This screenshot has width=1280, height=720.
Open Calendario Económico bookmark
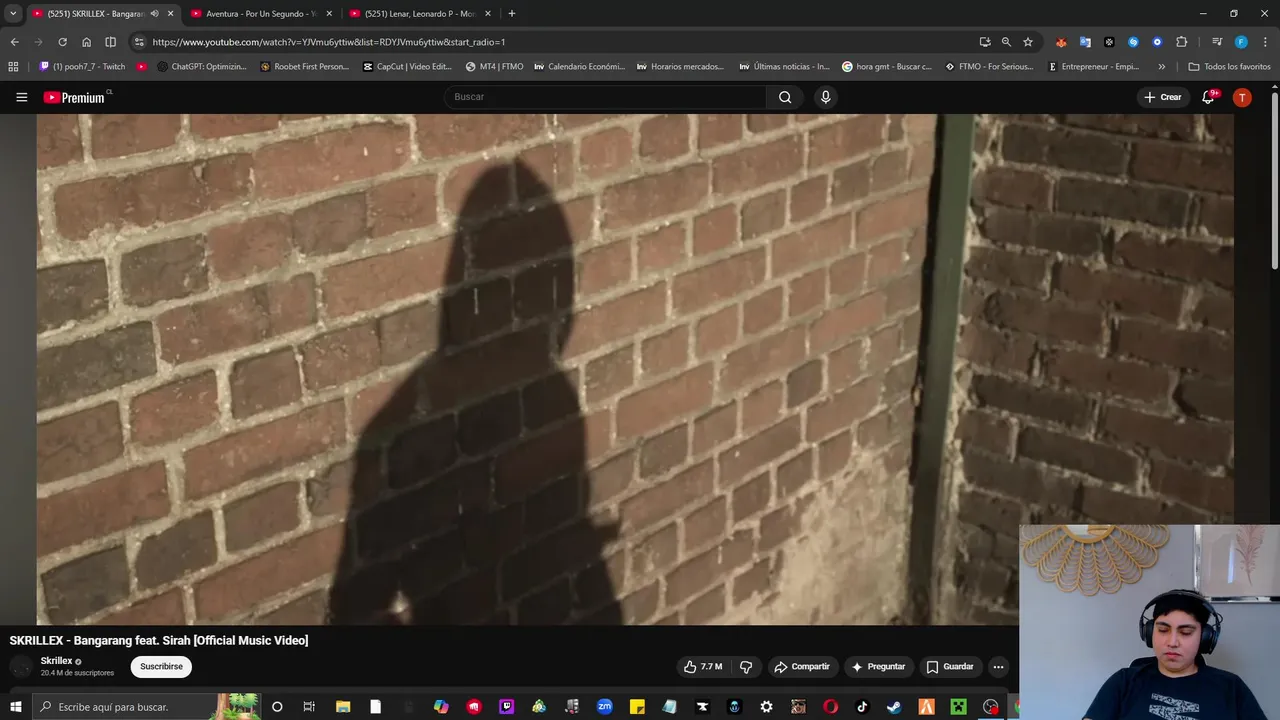[579, 67]
